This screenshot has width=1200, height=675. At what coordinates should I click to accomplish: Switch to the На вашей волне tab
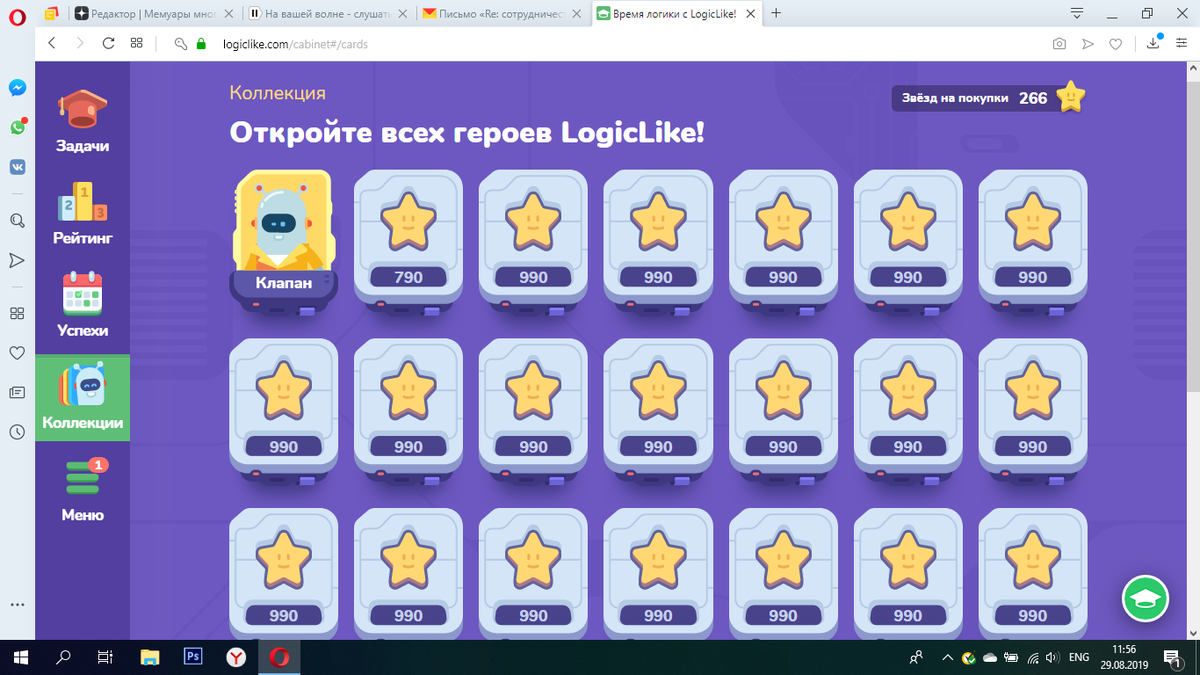click(327, 14)
